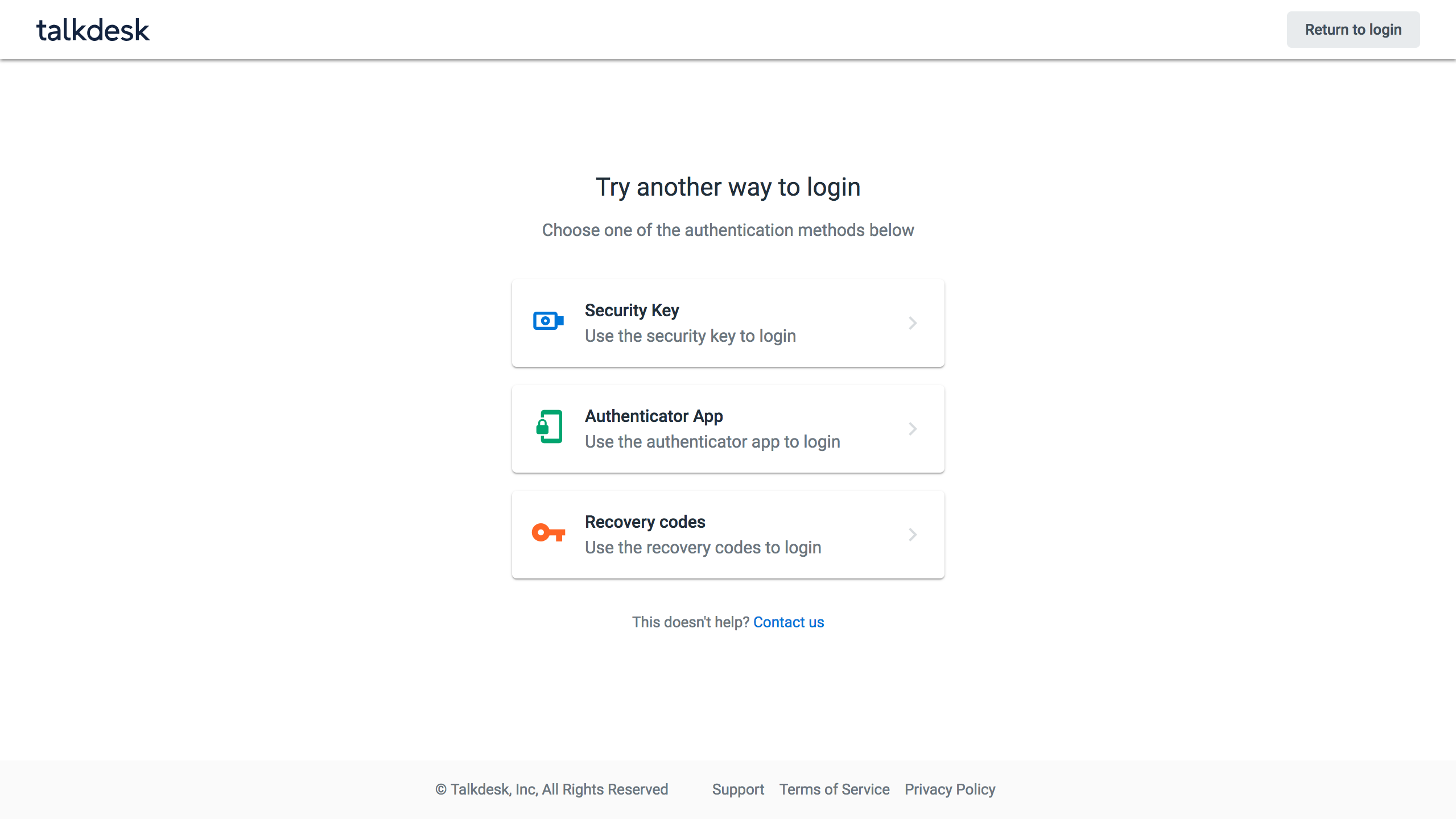Open the Support footer link
This screenshot has width=1456, height=819.
coord(738,789)
